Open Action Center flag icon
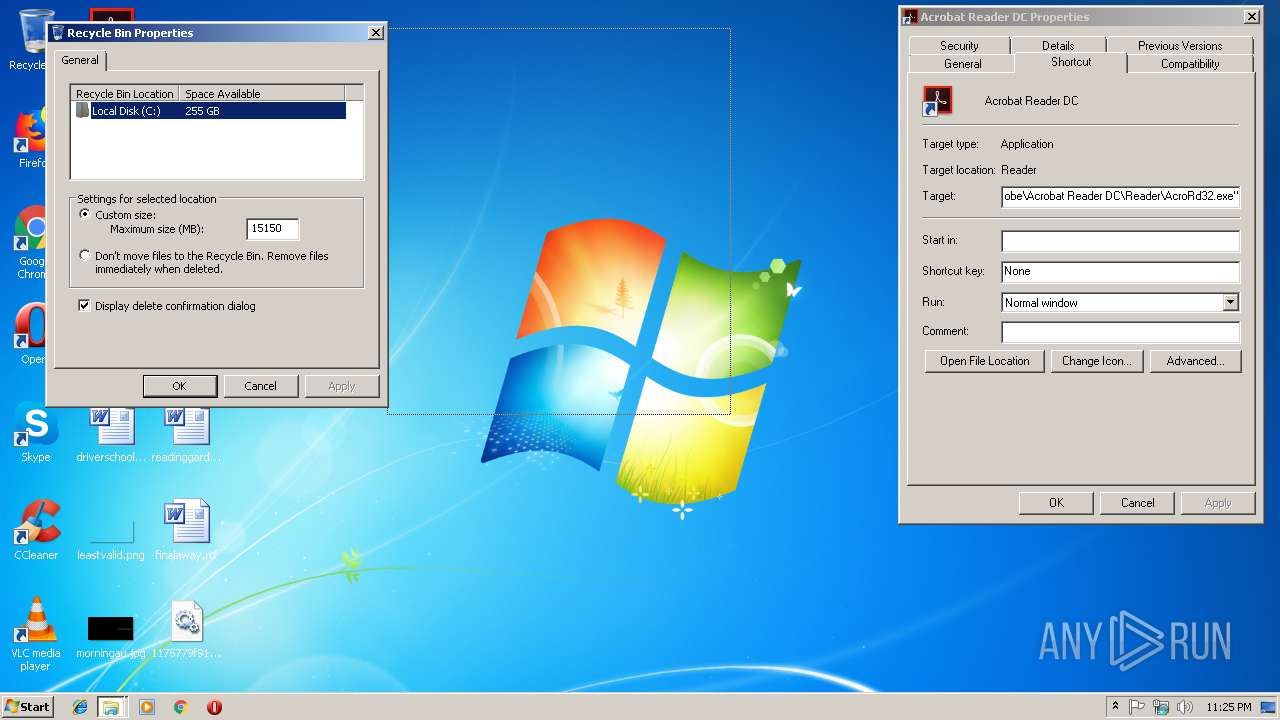1280x720 pixels. pyautogui.click(x=1137, y=707)
